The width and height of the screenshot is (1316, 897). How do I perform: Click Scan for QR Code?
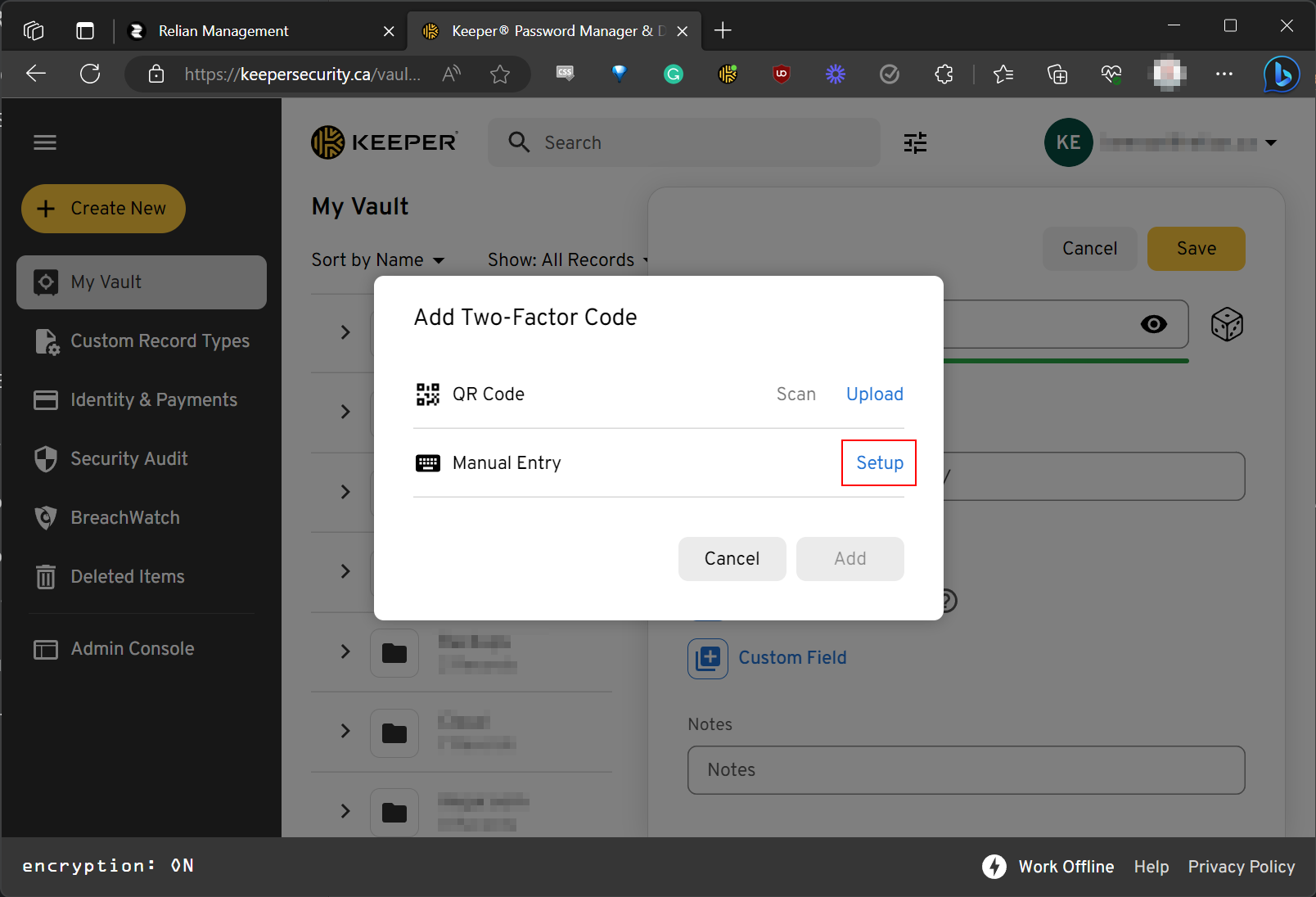click(x=796, y=394)
